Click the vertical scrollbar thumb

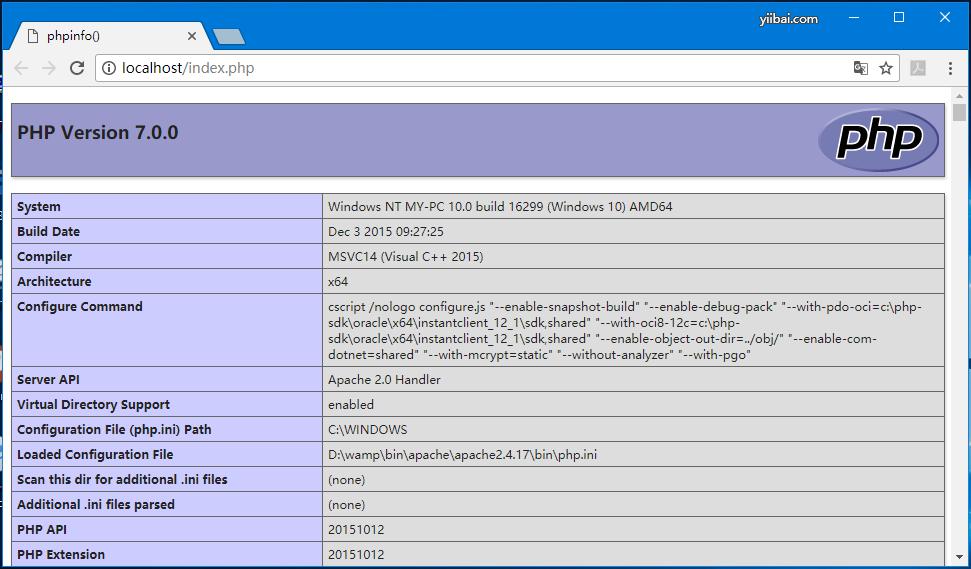(960, 113)
